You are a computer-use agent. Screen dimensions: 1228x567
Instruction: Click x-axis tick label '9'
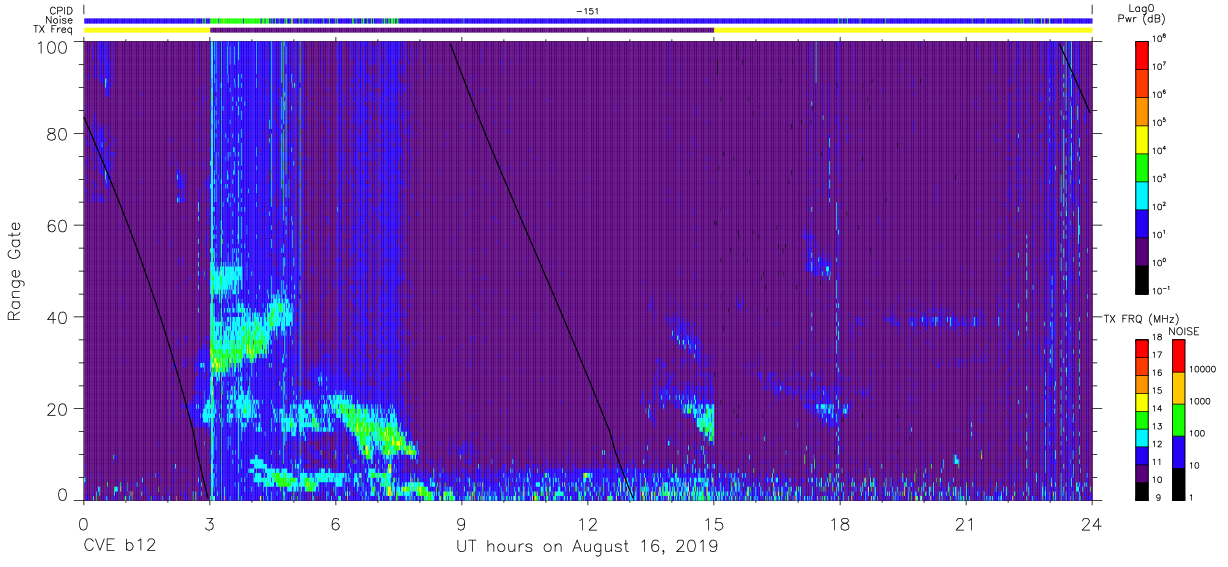pos(461,524)
